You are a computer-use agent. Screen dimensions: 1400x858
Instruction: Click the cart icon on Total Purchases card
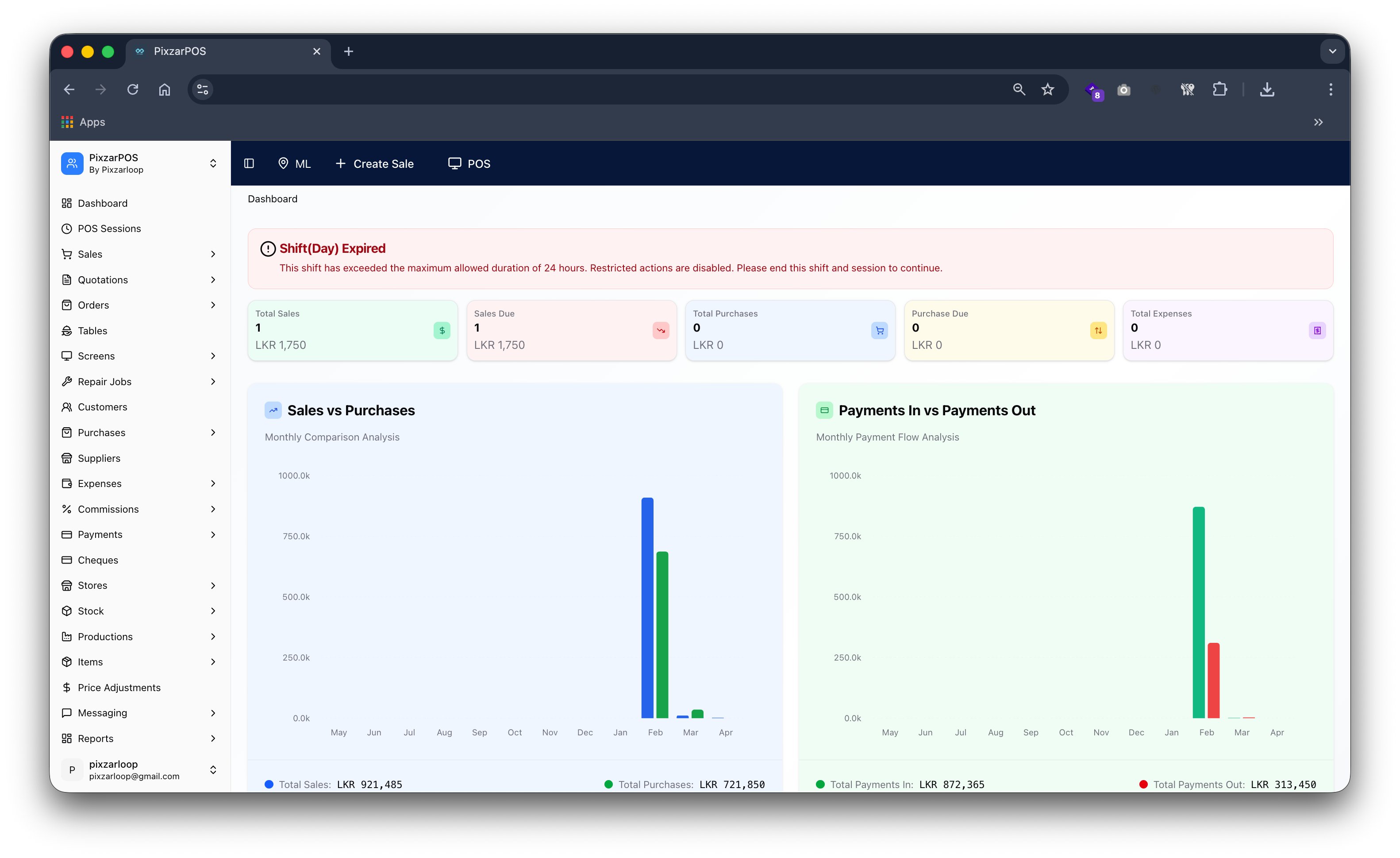click(x=879, y=330)
